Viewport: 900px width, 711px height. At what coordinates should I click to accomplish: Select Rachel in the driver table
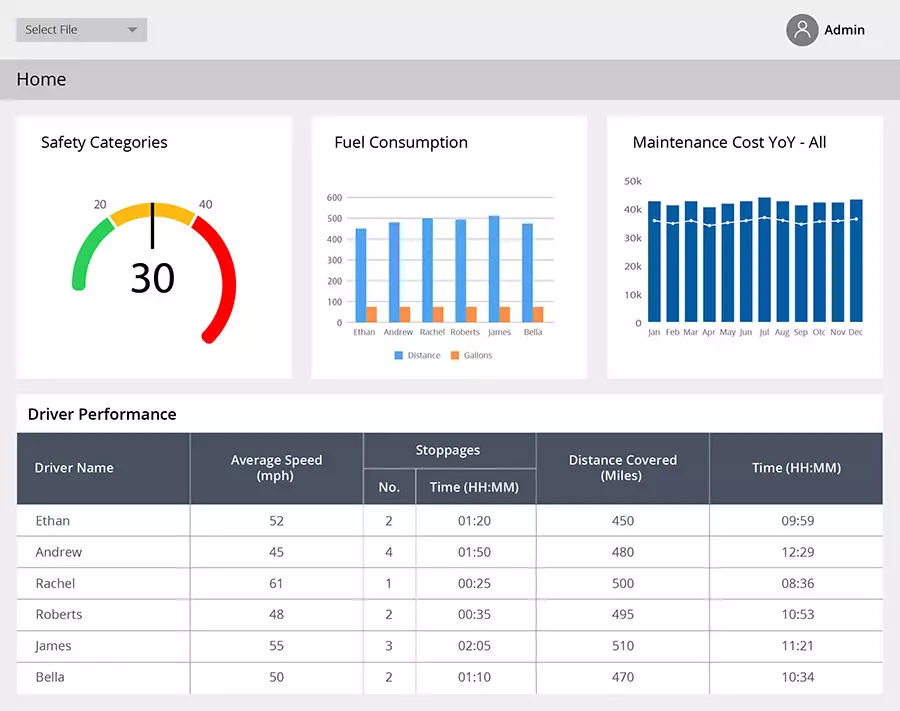pos(55,583)
